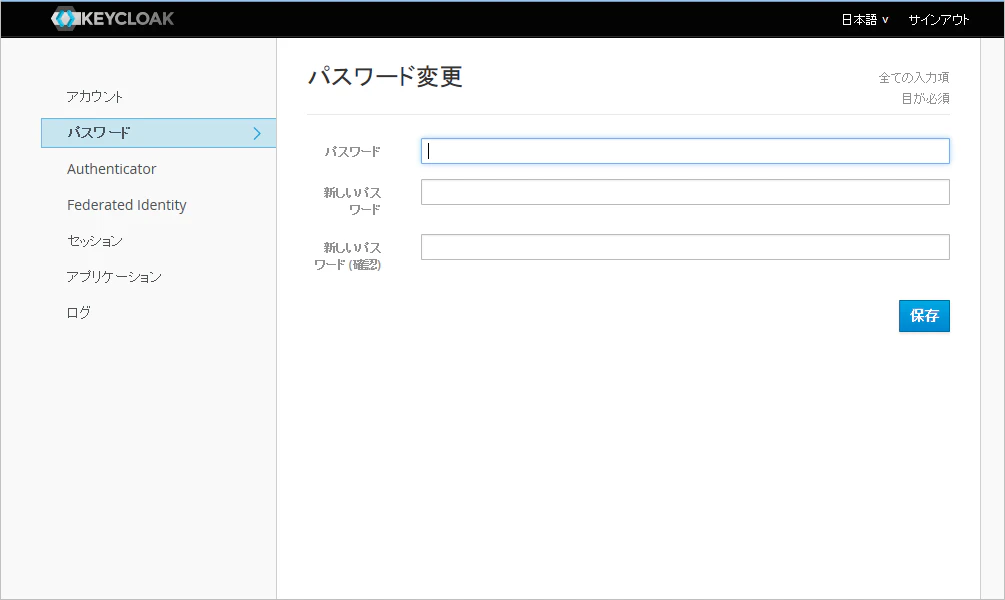
Task: Click the 新しいパスワード field label
Action: tap(352, 201)
